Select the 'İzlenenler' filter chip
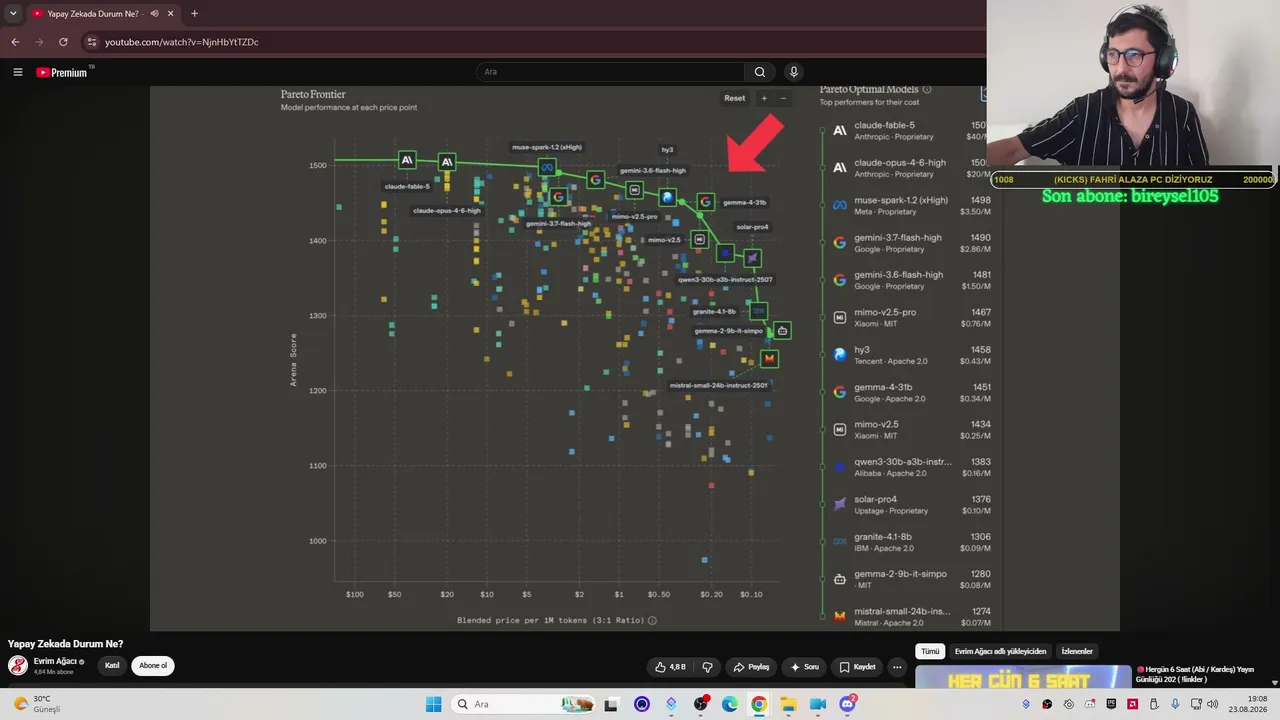This screenshot has width=1280, height=720. click(x=1077, y=652)
